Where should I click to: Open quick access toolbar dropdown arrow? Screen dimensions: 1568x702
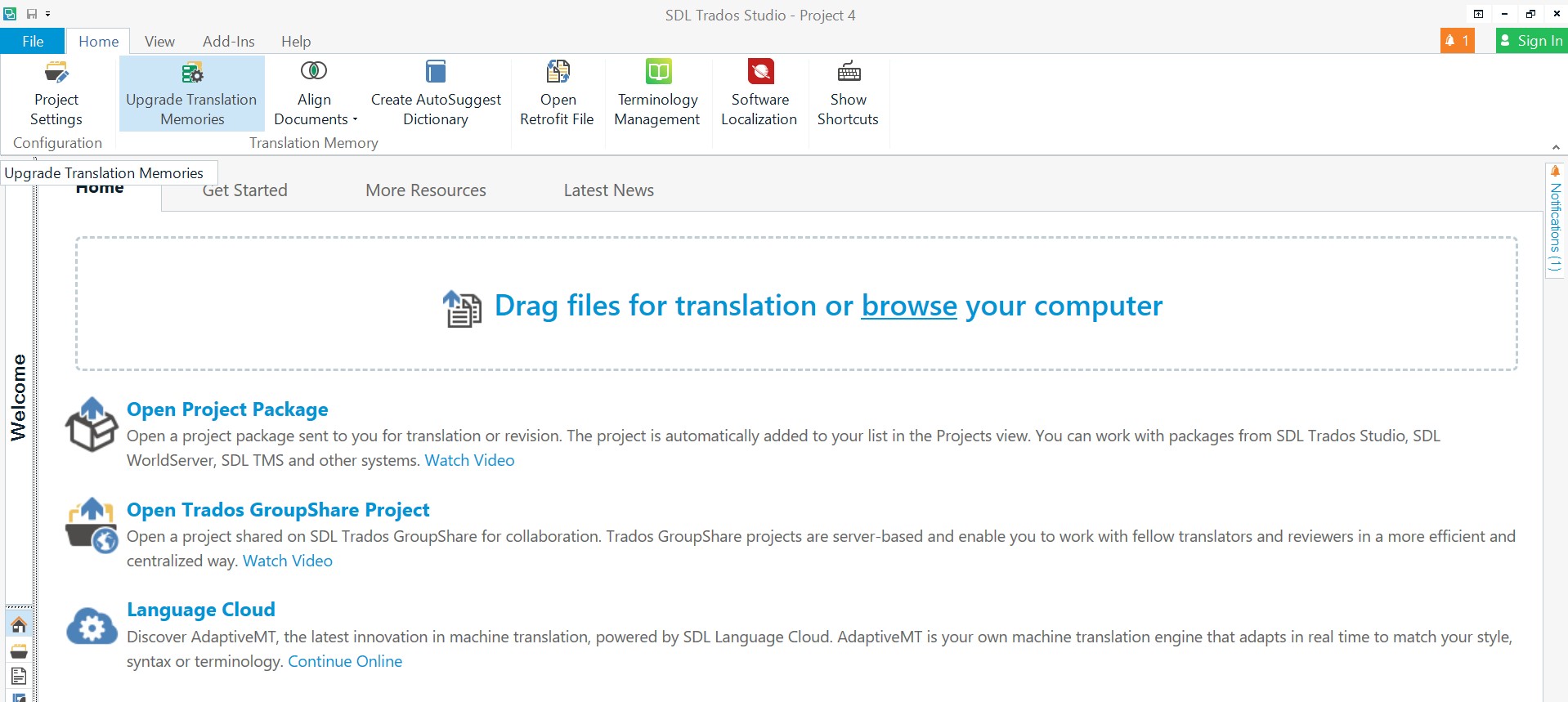click(x=47, y=14)
